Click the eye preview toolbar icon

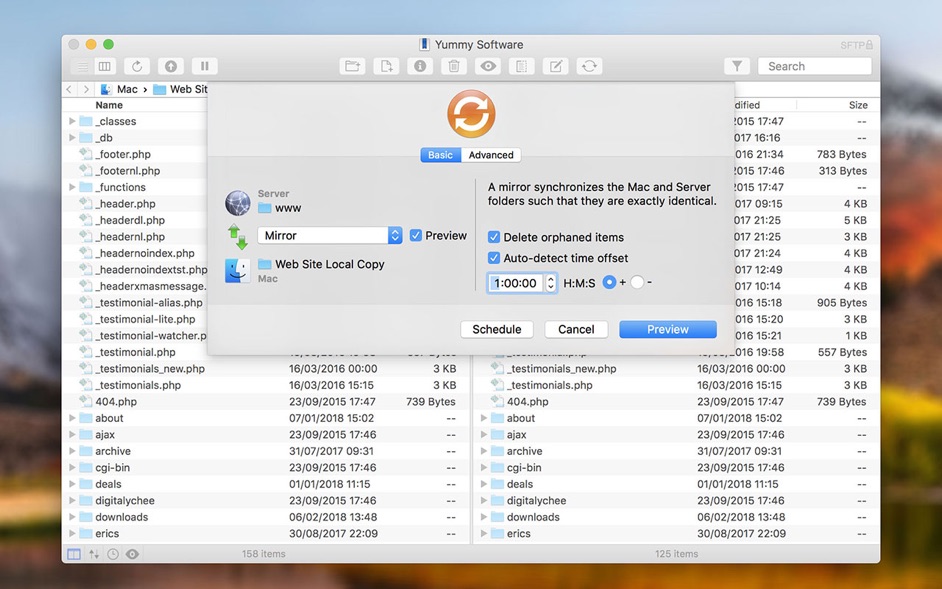coord(488,66)
